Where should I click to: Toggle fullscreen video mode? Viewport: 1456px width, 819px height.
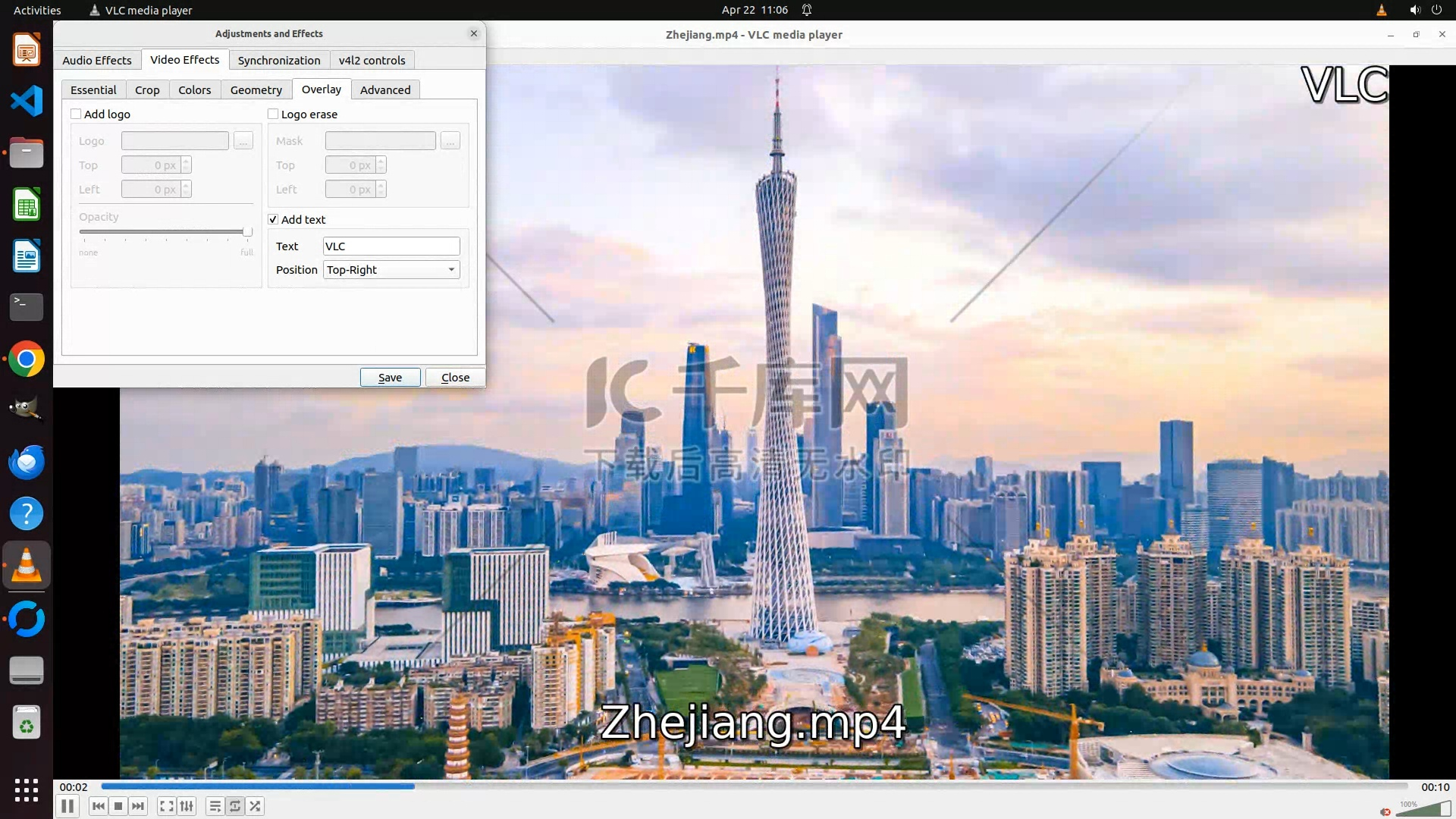pyautogui.click(x=167, y=806)
